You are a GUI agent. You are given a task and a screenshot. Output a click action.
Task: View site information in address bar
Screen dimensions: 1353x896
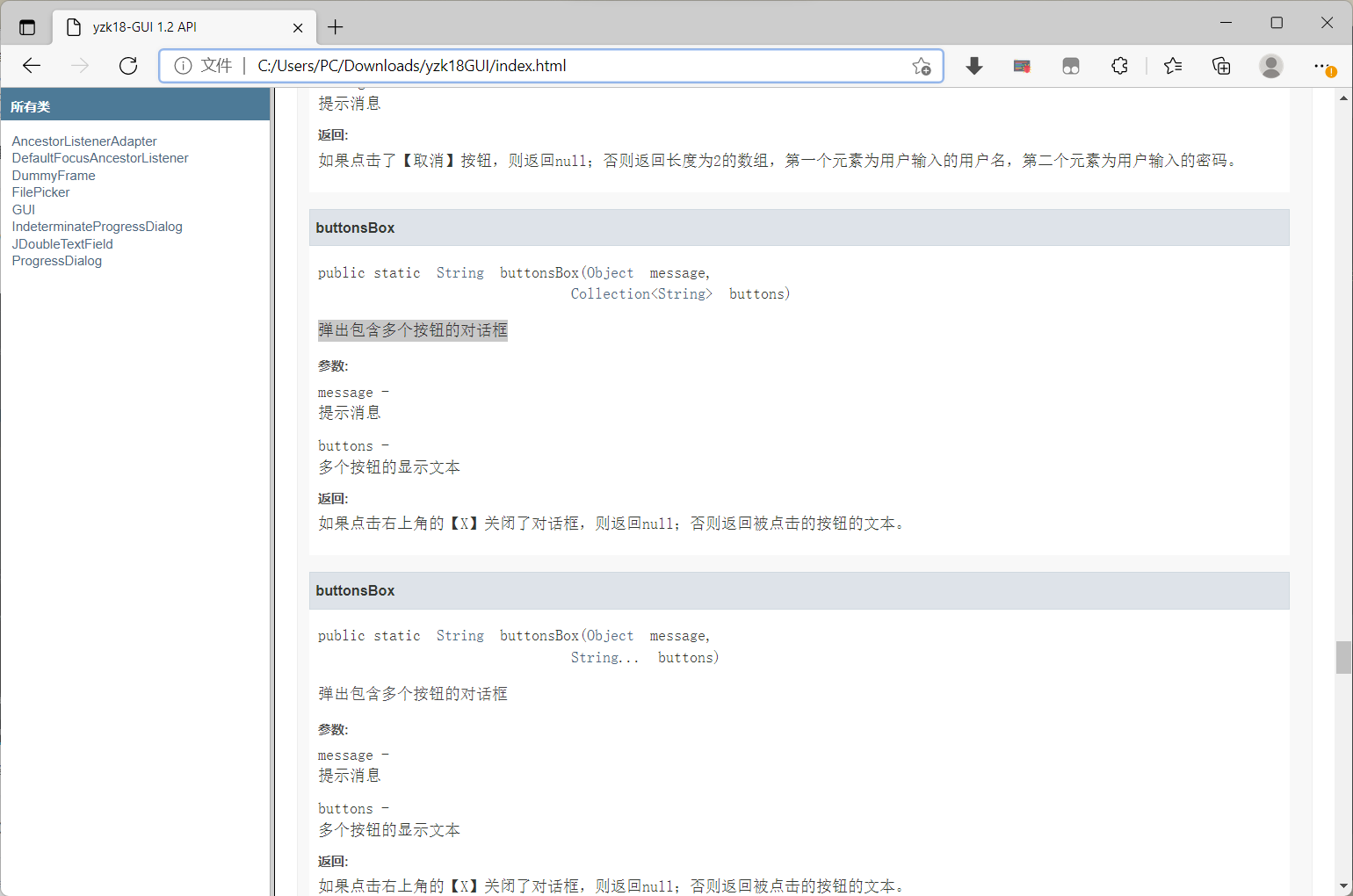coord(183,65)
